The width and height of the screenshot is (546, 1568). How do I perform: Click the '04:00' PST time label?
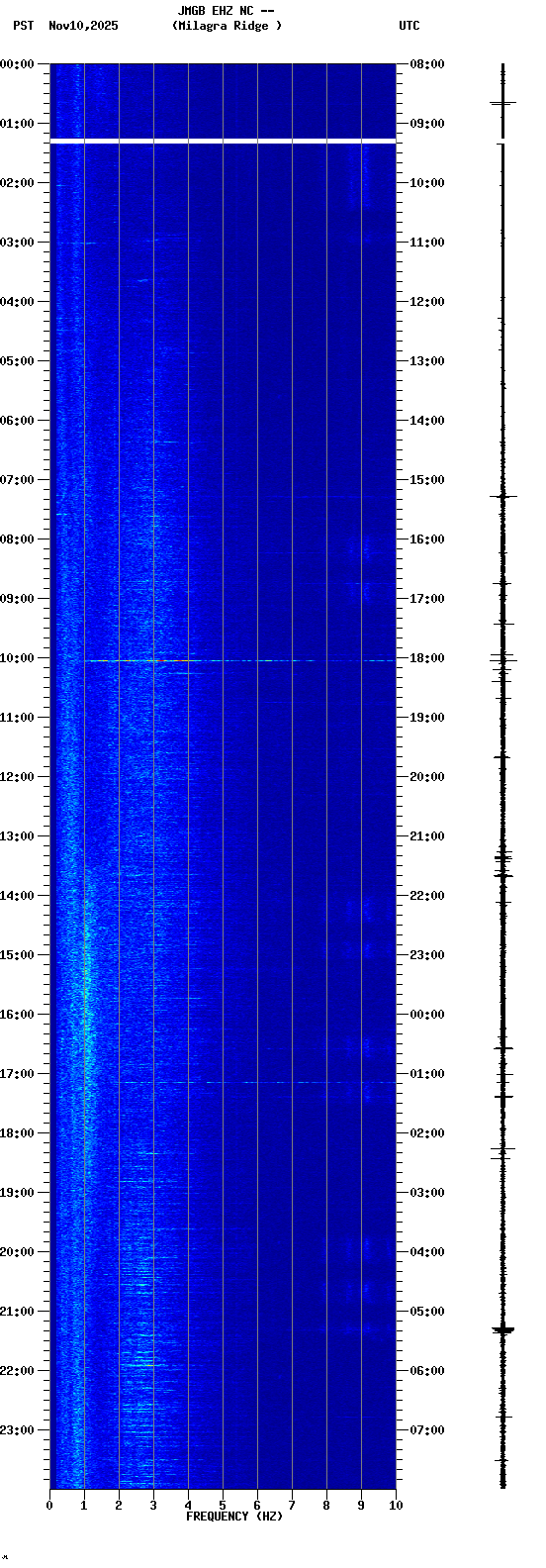18,302
